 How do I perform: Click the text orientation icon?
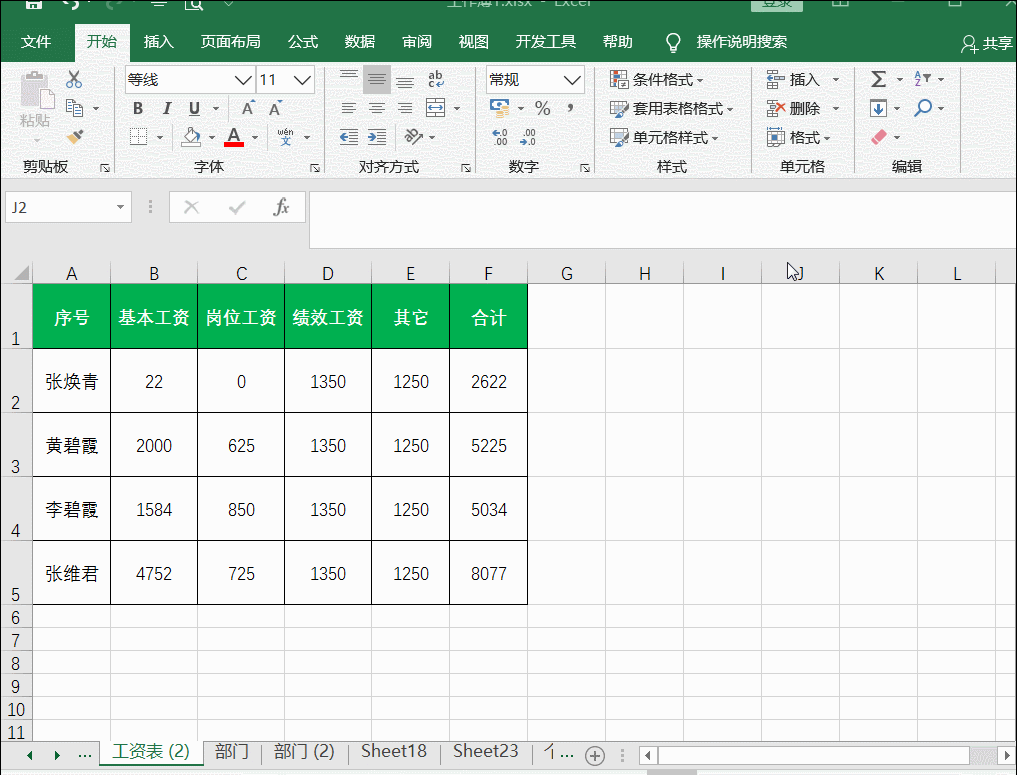click(x=413, y=137)
